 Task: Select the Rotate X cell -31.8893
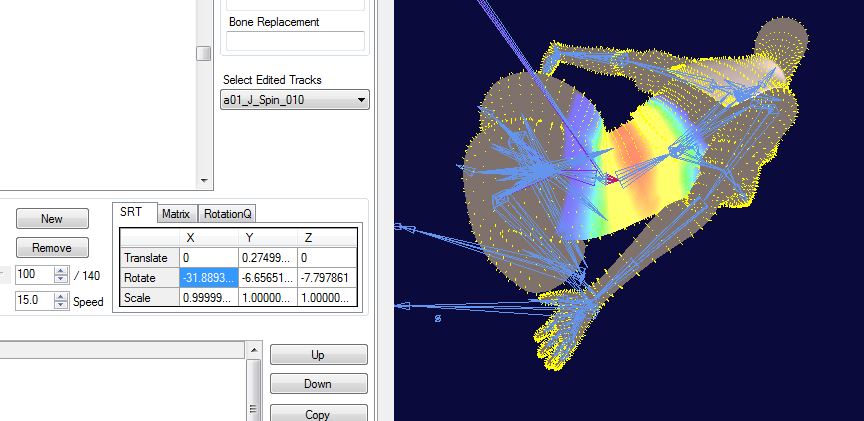(x=208, y=278)
